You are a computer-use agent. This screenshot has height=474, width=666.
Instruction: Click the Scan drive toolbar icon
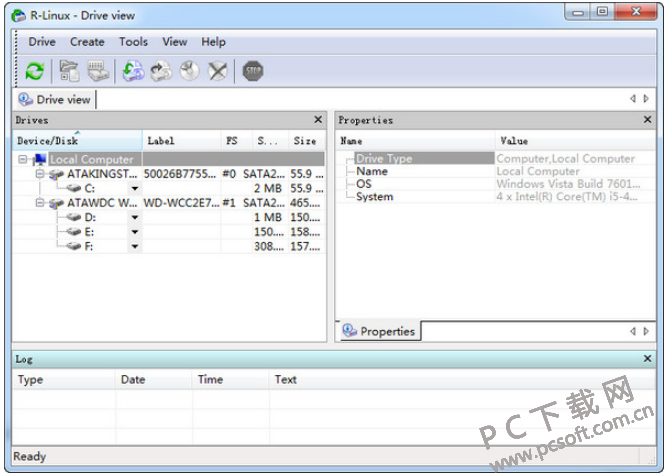pyautogui.click(x=98, y=71)
